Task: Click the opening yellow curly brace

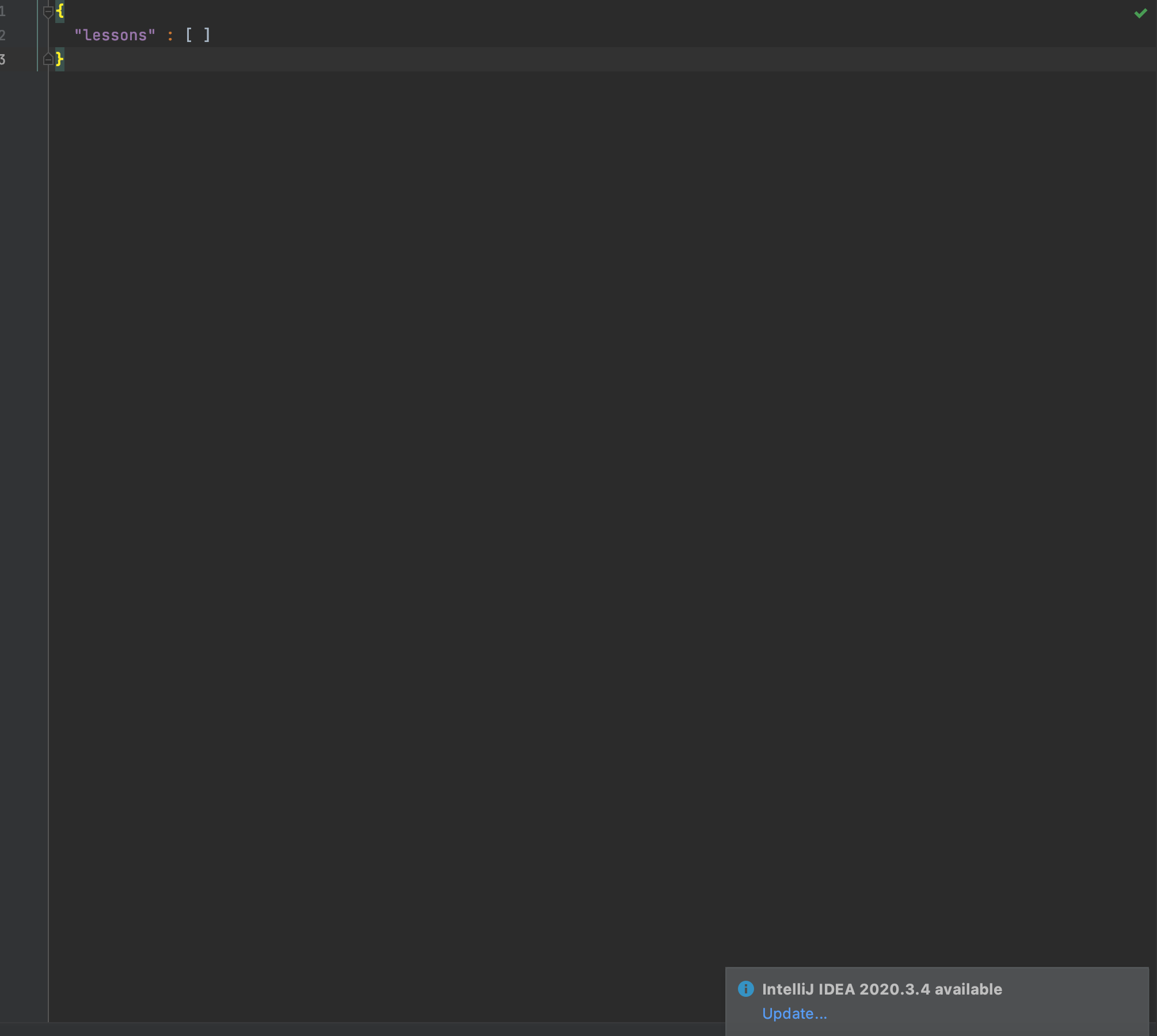Action: [x=60, y=11]
